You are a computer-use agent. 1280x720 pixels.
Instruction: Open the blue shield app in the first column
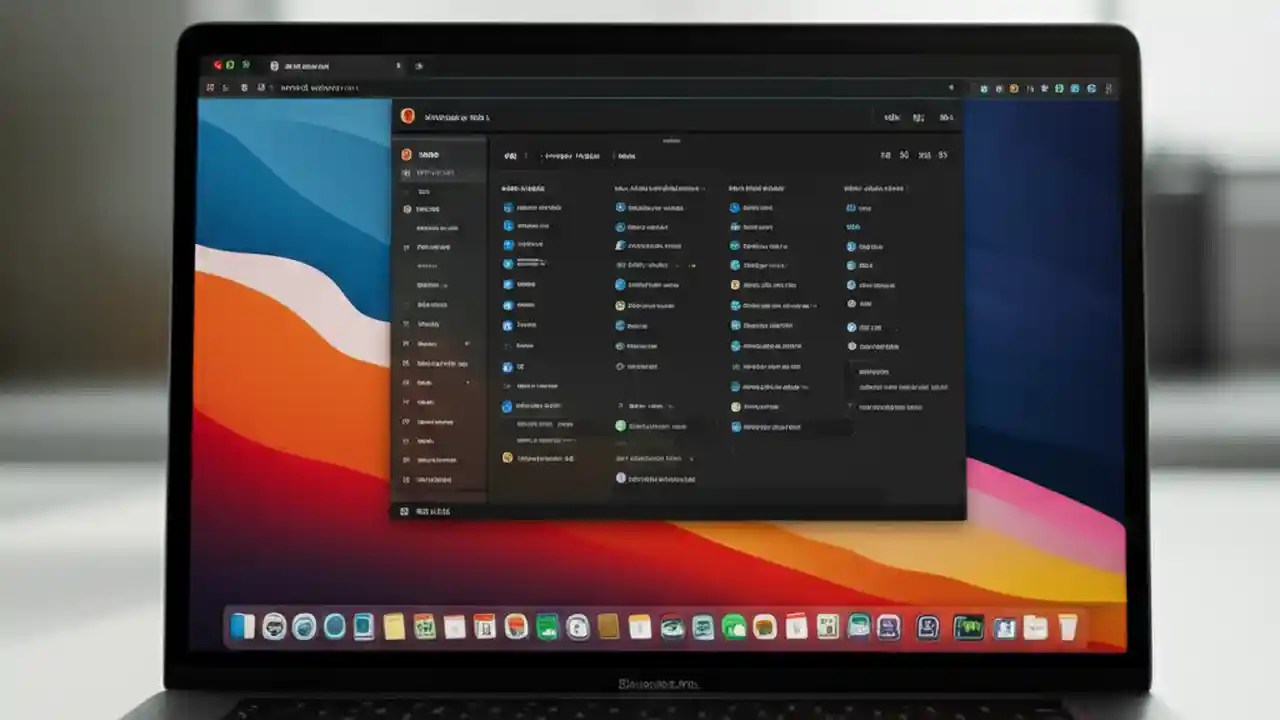click(506, 207)
